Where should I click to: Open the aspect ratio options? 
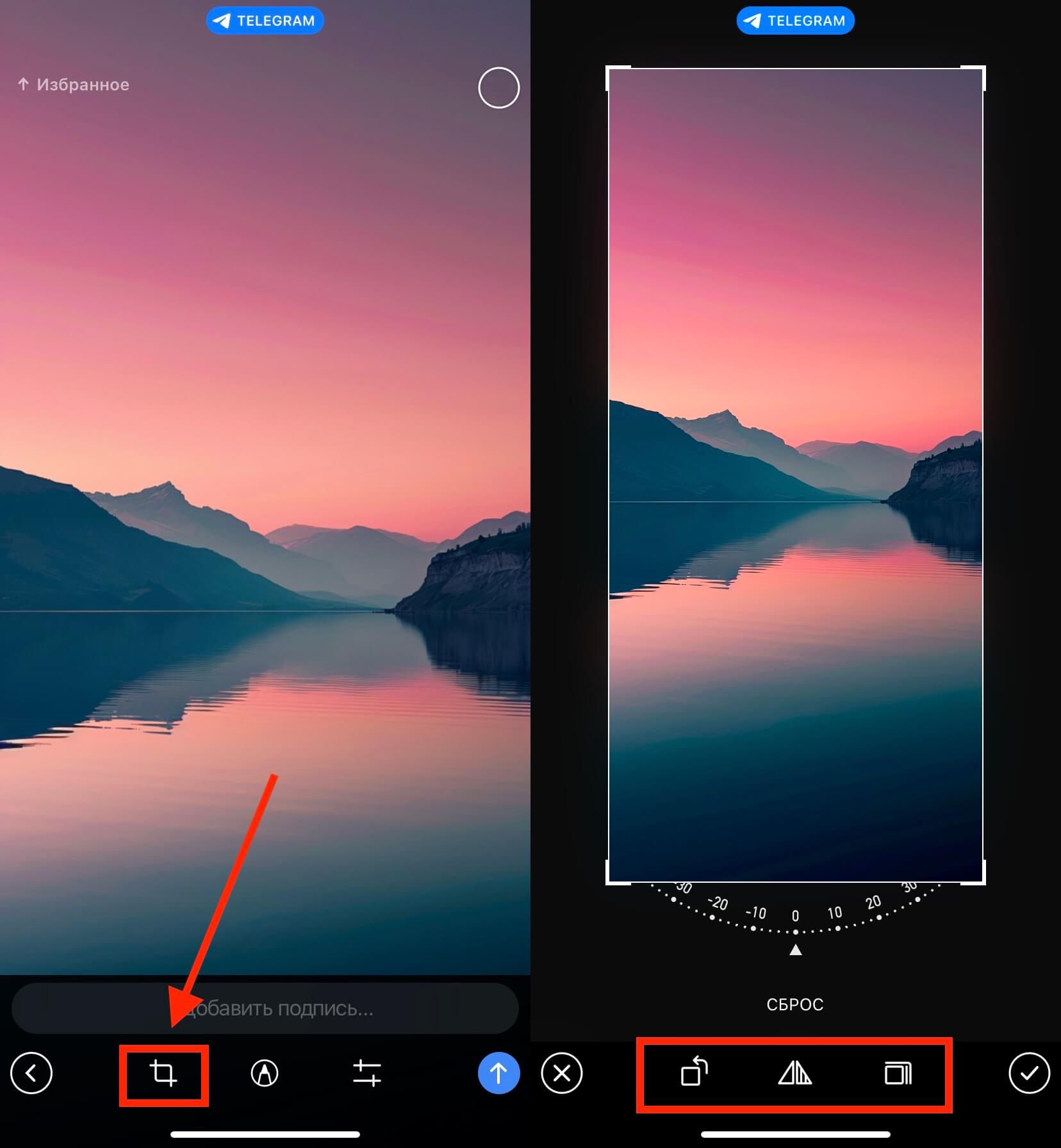coord(897,1073)
